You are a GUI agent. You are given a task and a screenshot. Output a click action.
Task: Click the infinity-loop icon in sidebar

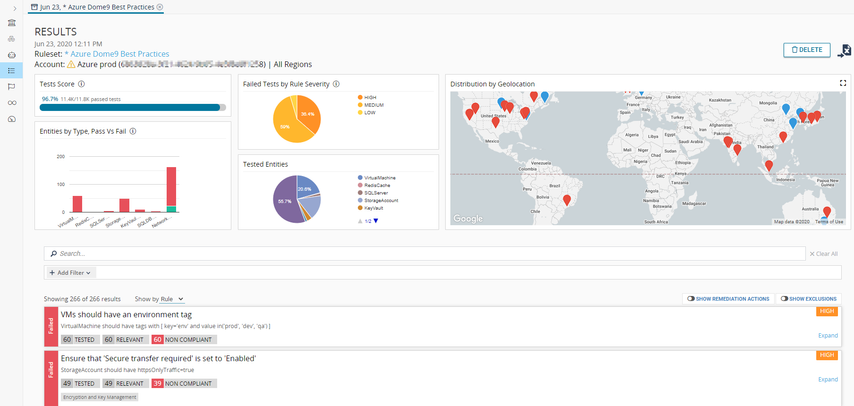11,103
